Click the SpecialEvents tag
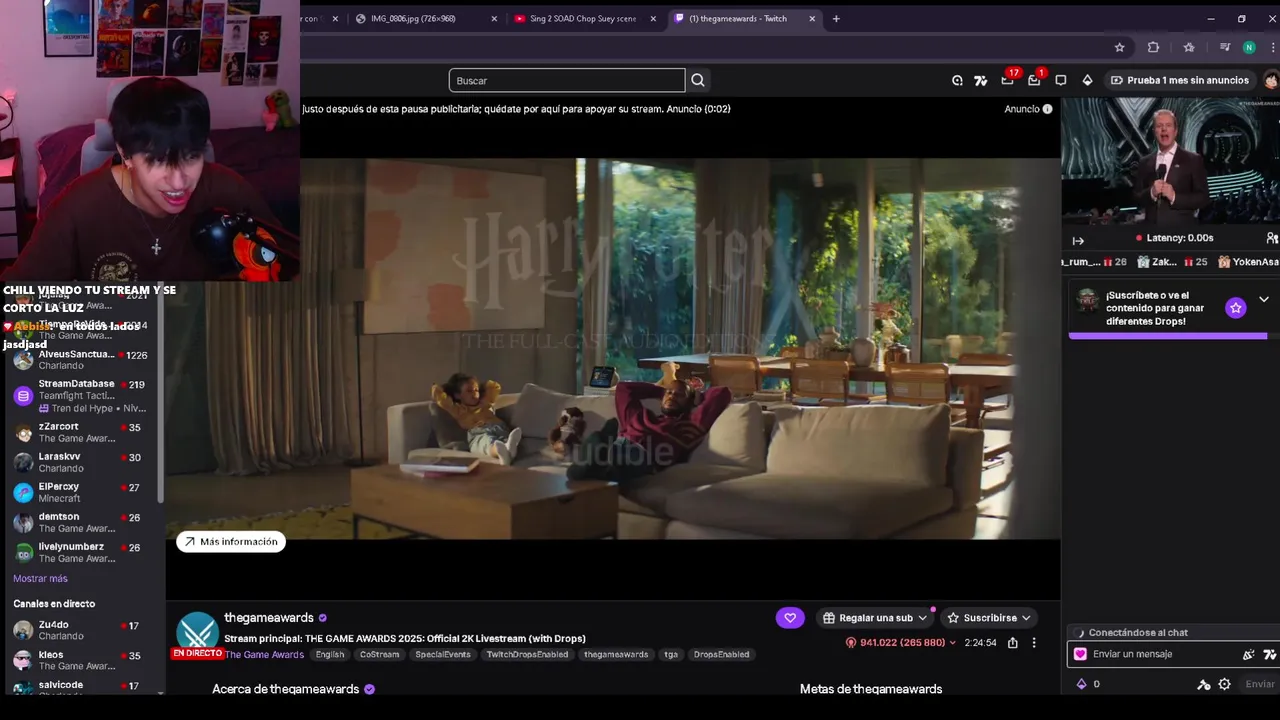The height and width of the screenshot is (720, 1280). pyautogui.click(x=443, y=654)
